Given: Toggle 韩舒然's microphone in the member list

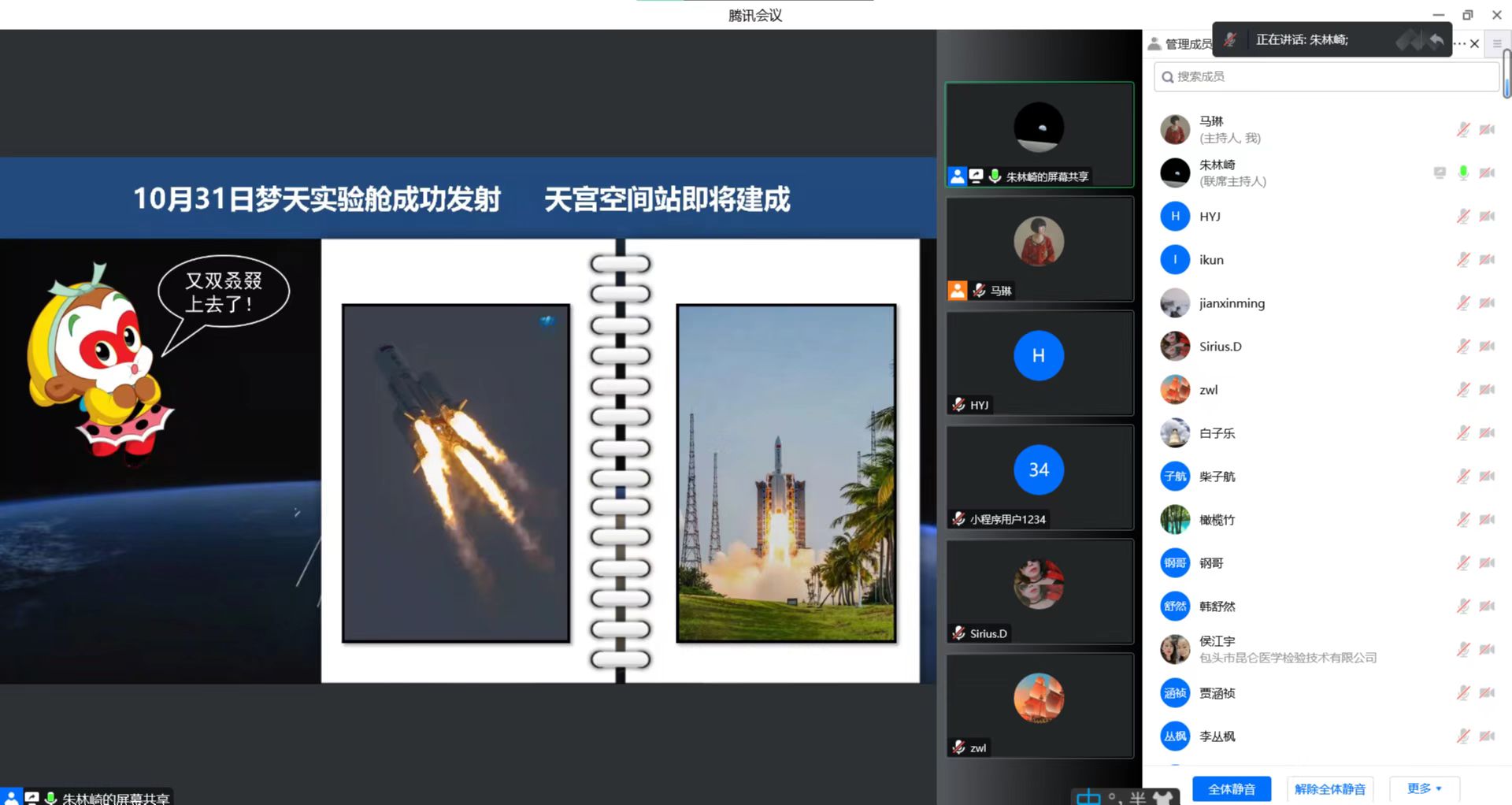Looking at the screenshot, I should click(1463, 607).
